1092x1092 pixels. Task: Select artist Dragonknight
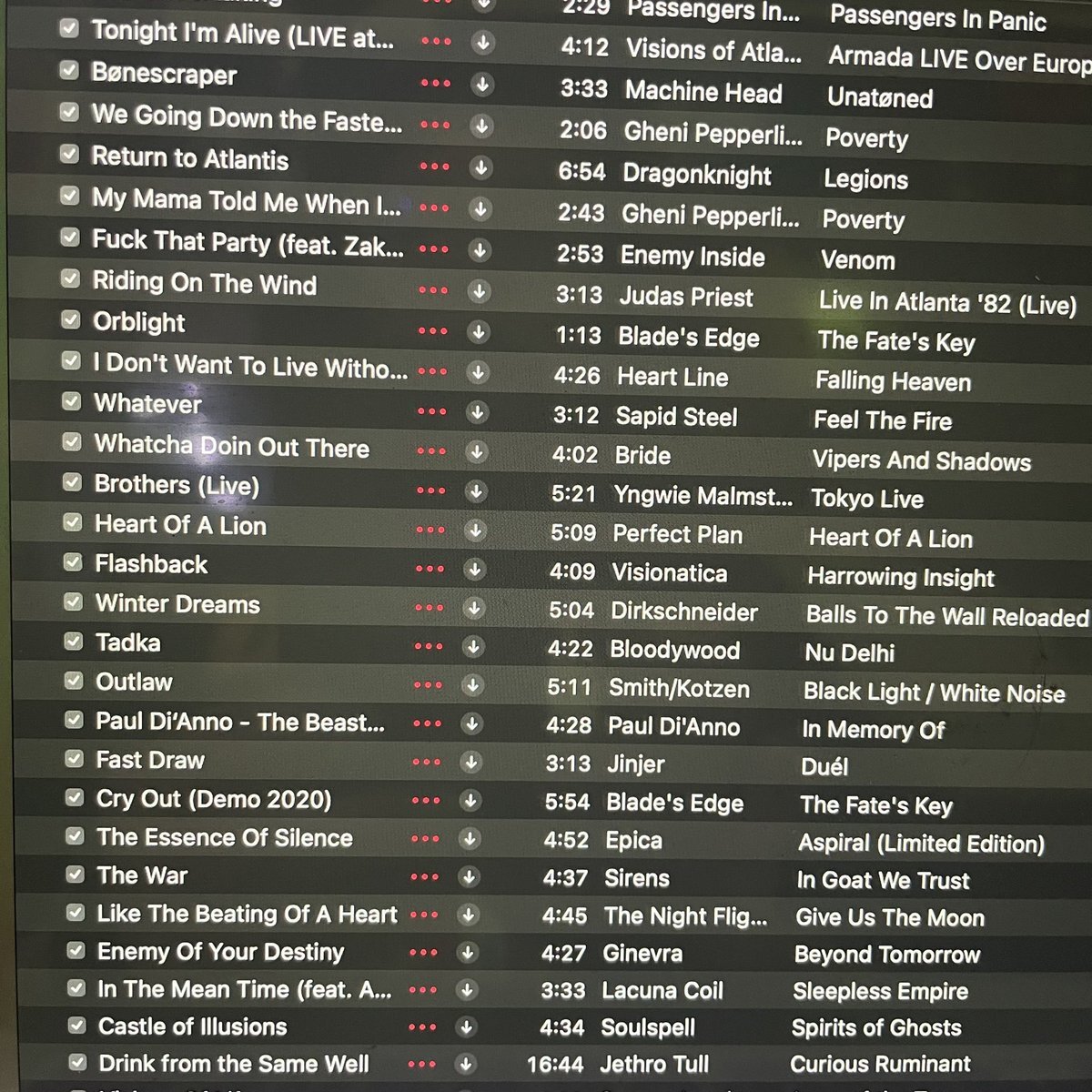[697, 175]
